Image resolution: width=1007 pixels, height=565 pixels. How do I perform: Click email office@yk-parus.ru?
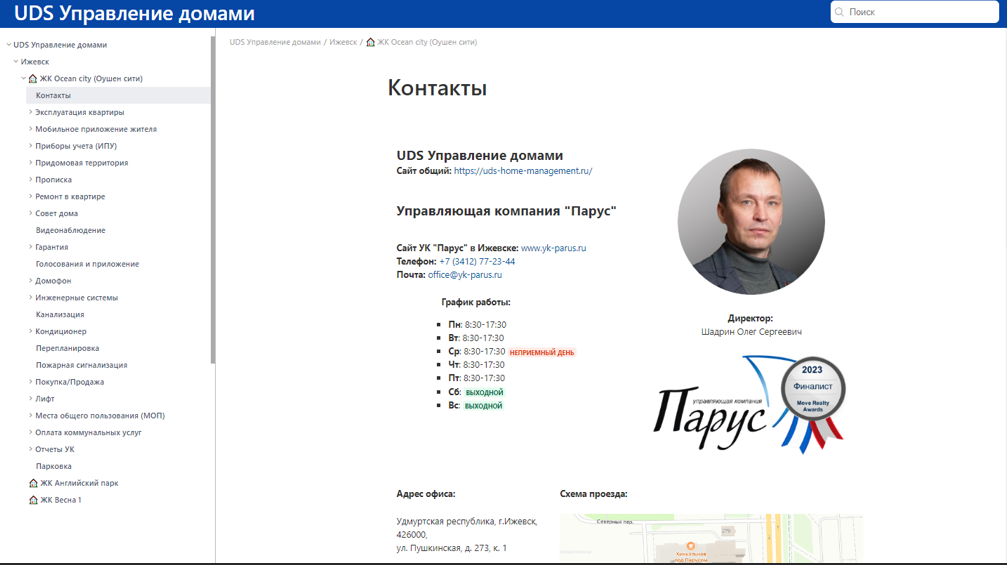coord(465,275)
